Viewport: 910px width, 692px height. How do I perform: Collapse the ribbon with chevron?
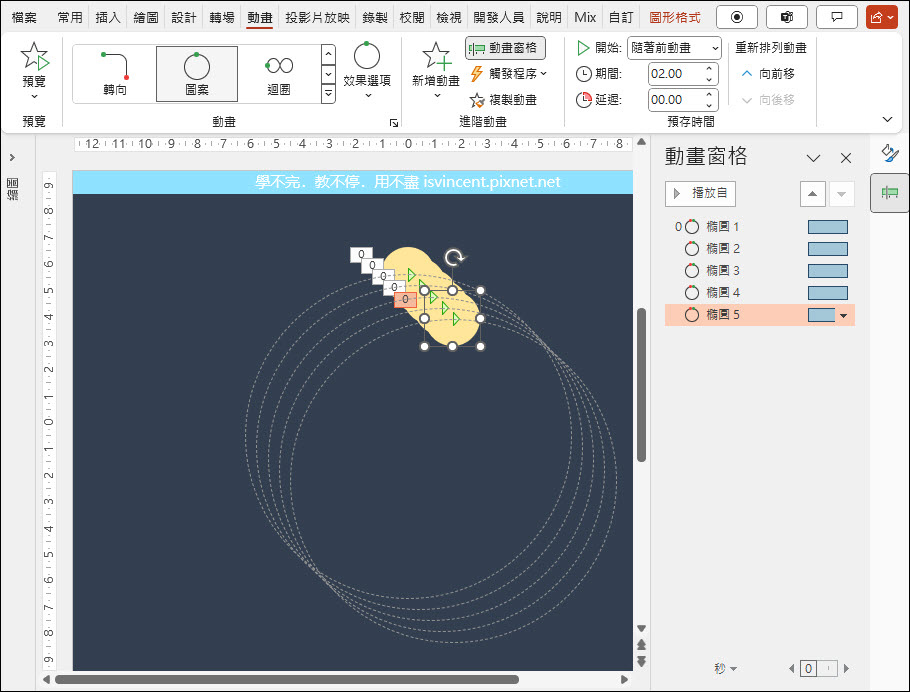(x=887, y=120)
